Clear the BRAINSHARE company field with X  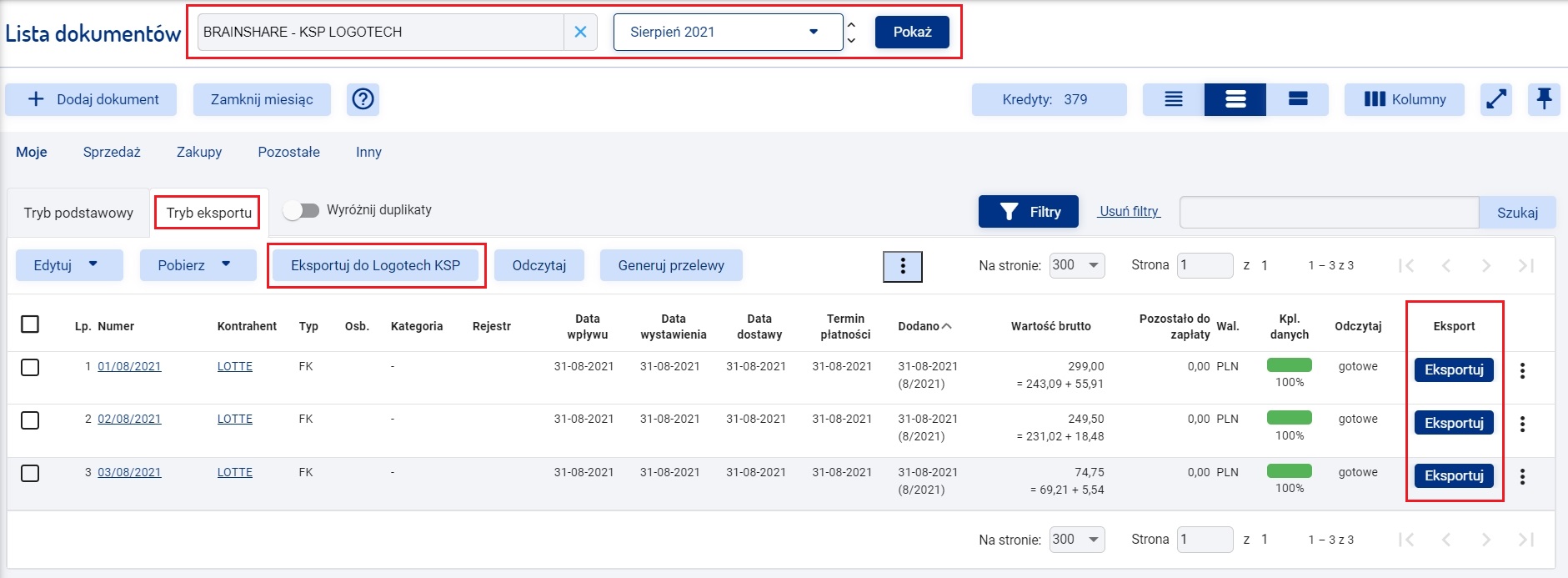(x=580, y=32)
